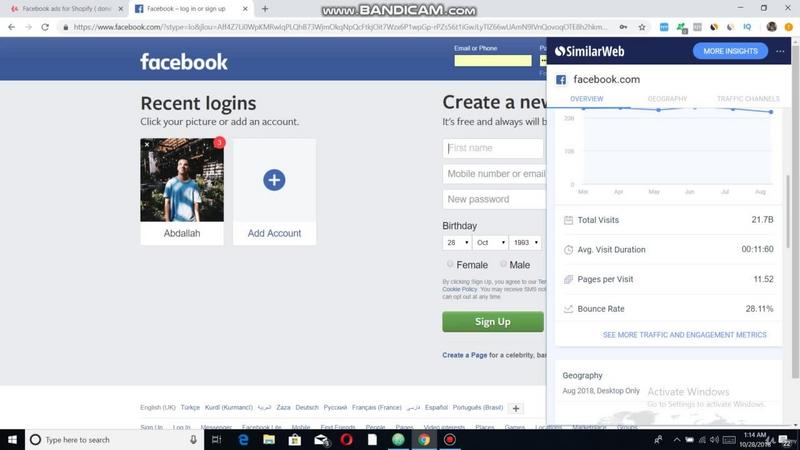Click the First name field

click(493, 148)
